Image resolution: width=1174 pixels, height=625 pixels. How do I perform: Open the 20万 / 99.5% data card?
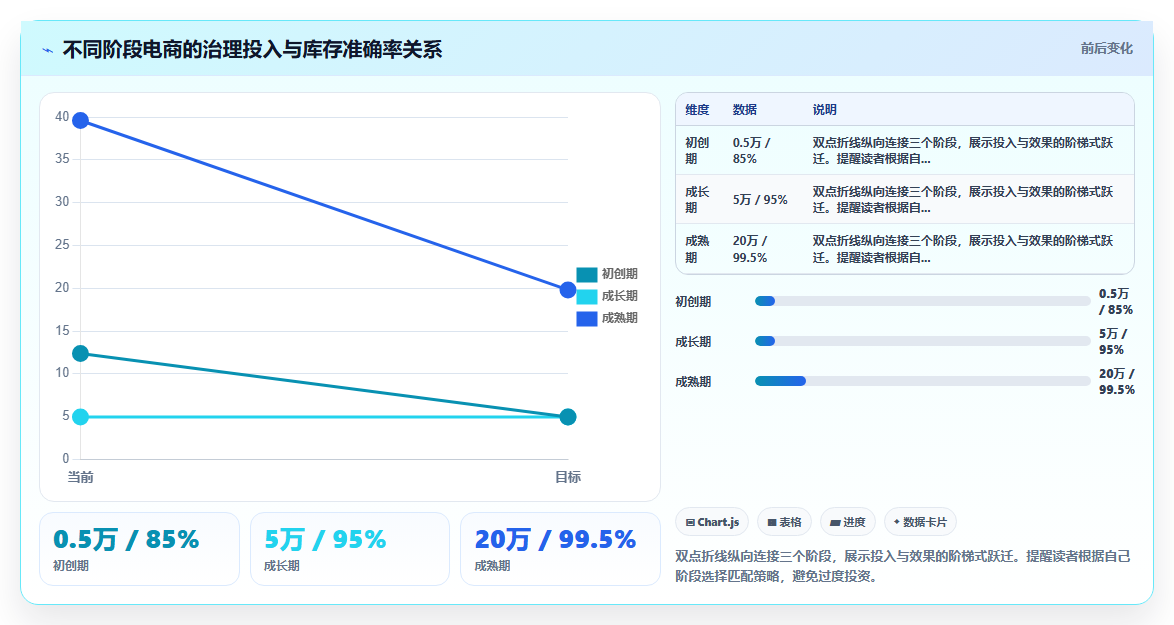[x=560, y=549]
